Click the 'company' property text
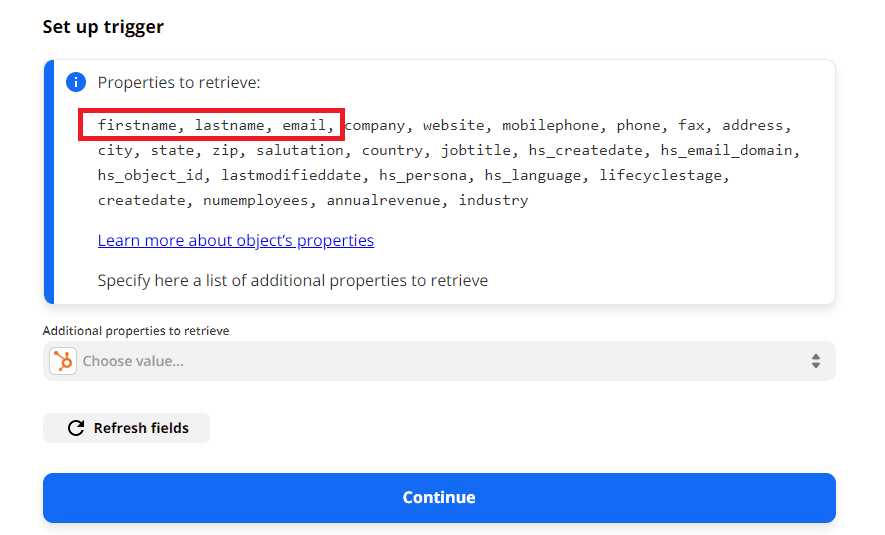 coord(374,126)
